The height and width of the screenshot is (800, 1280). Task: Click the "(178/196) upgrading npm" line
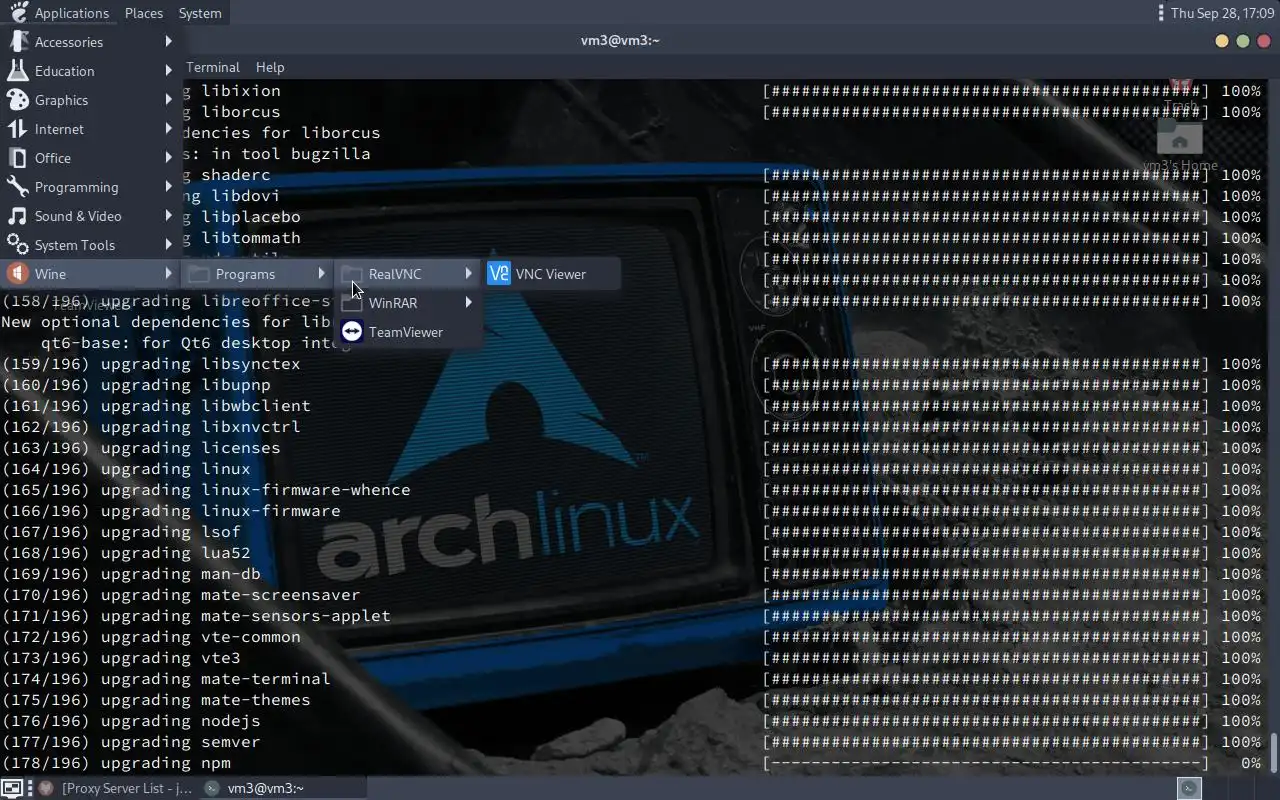click(116, 763)
